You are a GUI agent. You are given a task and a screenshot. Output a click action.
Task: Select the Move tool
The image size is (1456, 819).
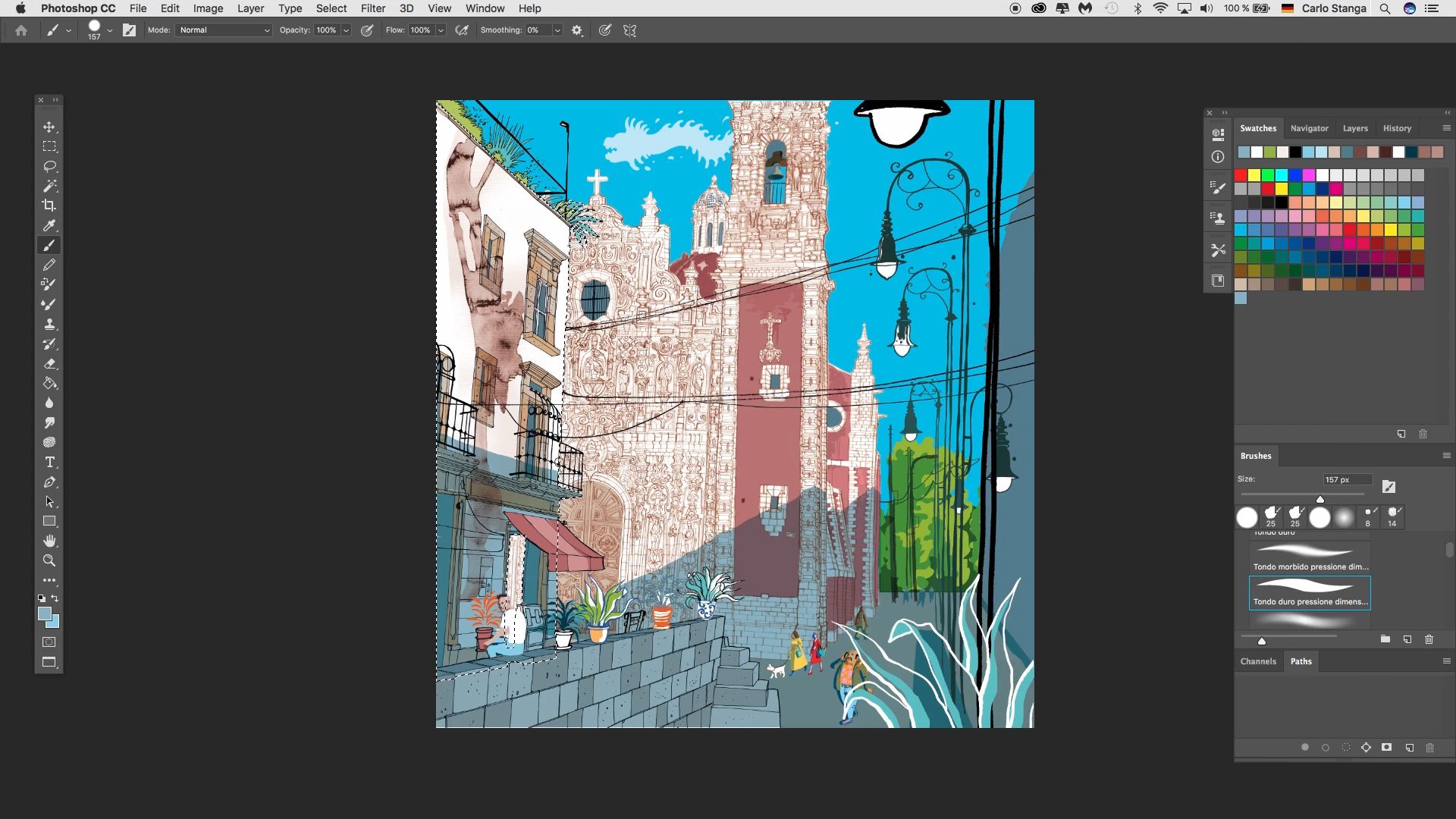coord(49,127)
